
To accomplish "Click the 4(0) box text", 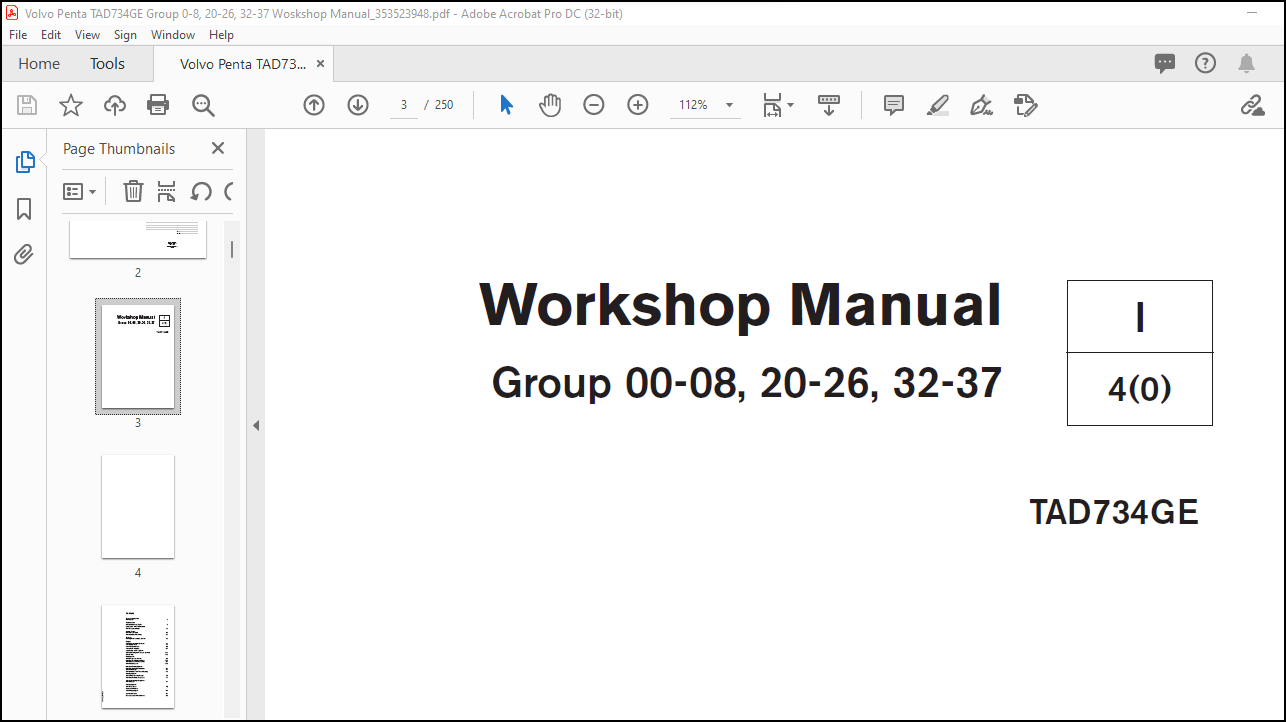I will pos(1140,389).
